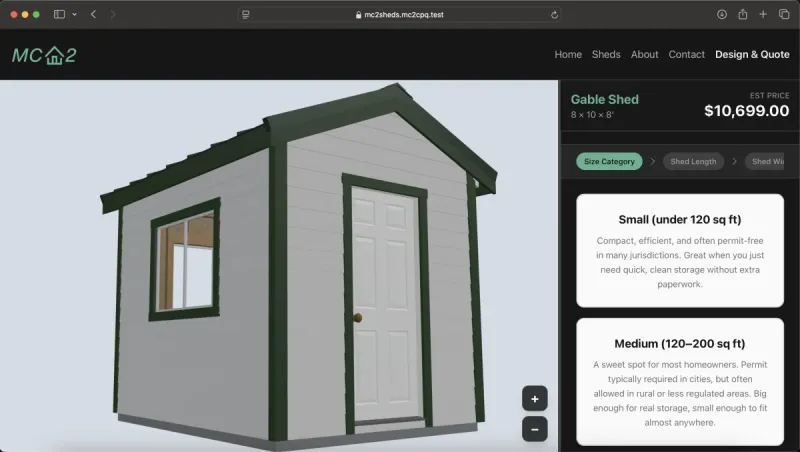Viewport: 800px width, 452px height.
Task: Click the Safari share icon
Action: point(742,14)
